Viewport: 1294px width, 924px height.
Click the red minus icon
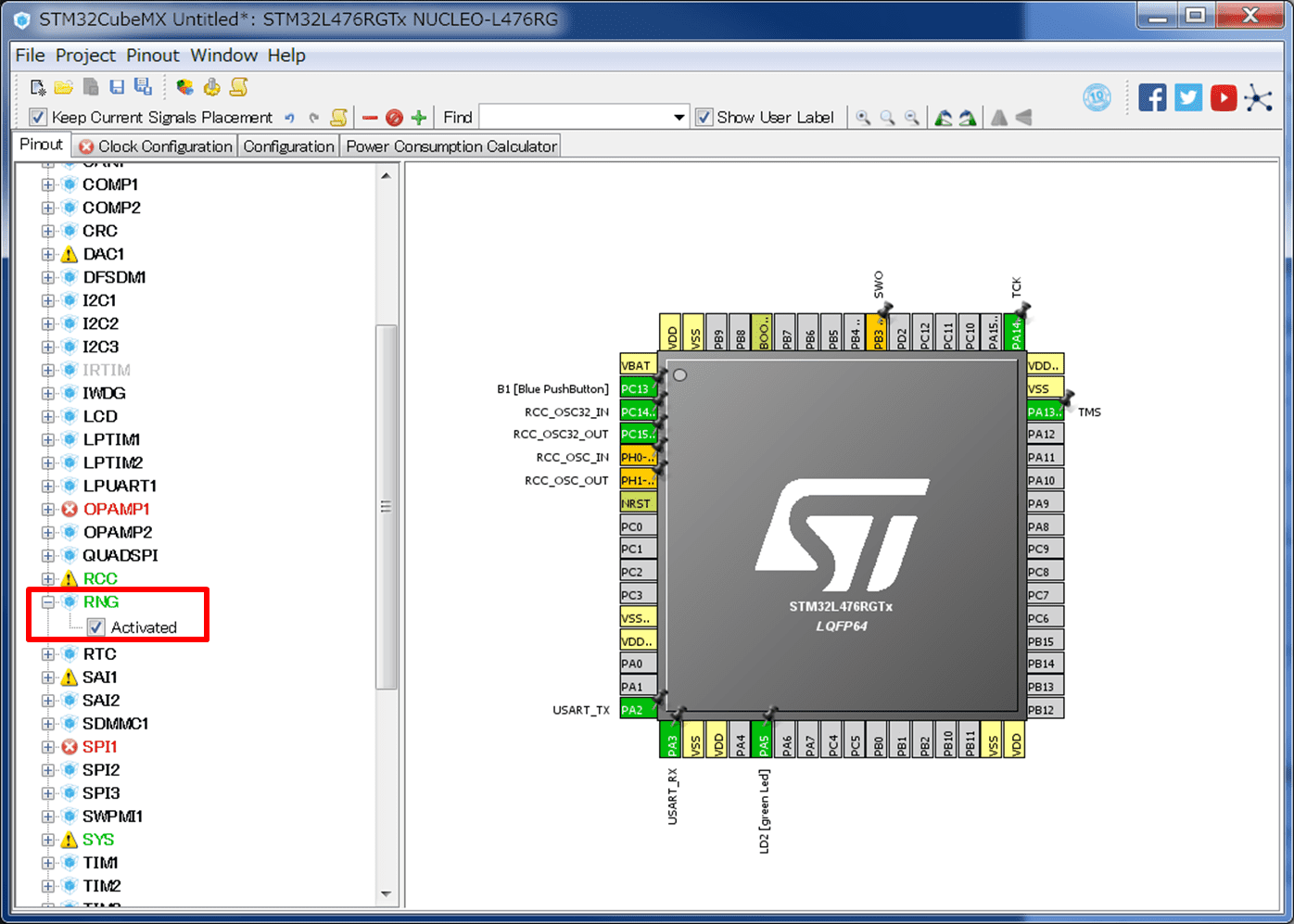(370, 118)
